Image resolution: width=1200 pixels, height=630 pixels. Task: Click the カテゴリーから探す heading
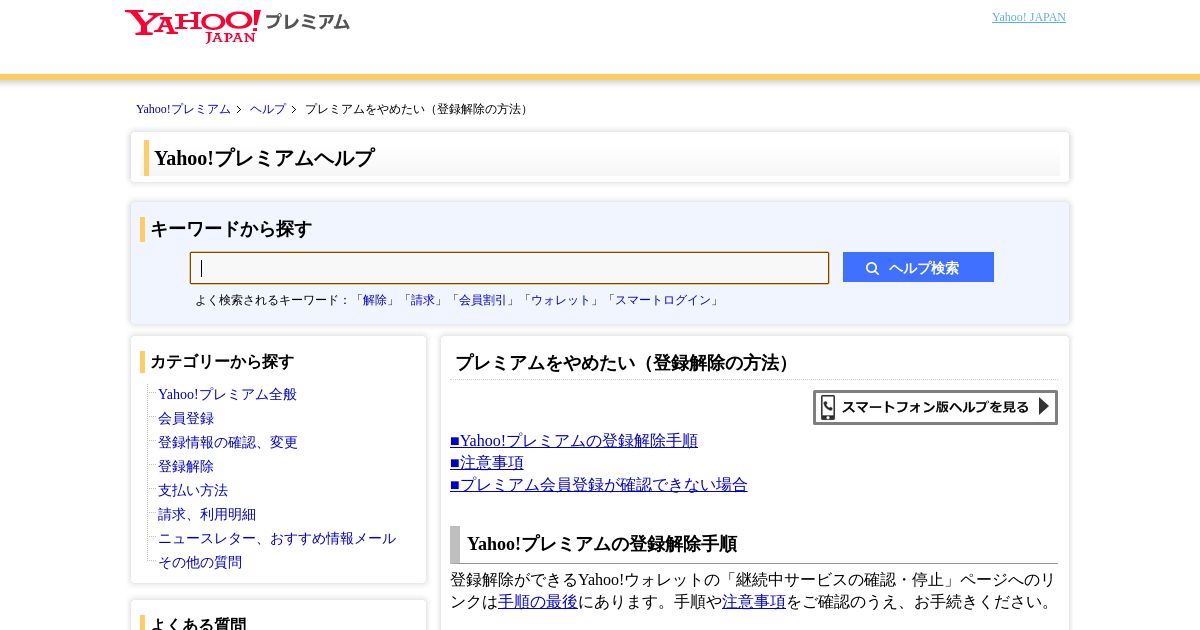(x=222, y=362)
